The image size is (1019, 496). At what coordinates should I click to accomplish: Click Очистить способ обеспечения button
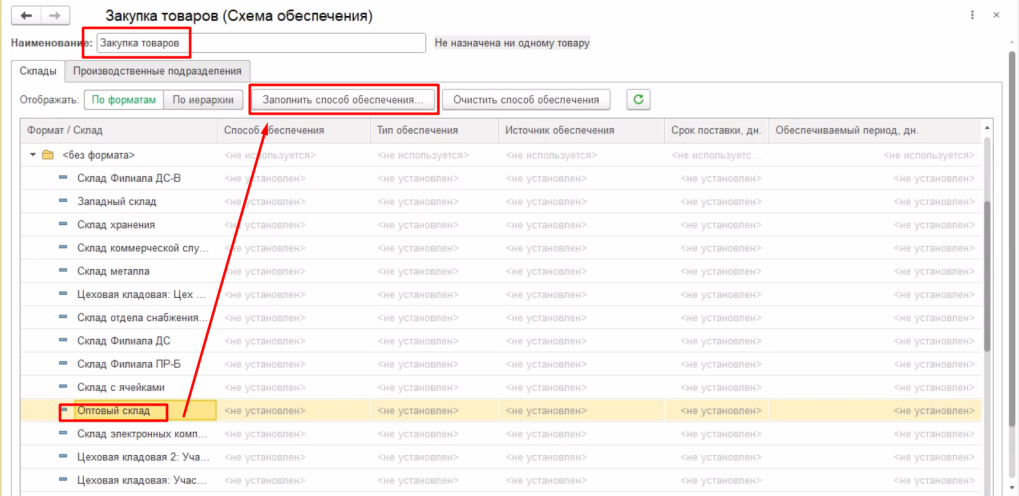tap(525, 99)
